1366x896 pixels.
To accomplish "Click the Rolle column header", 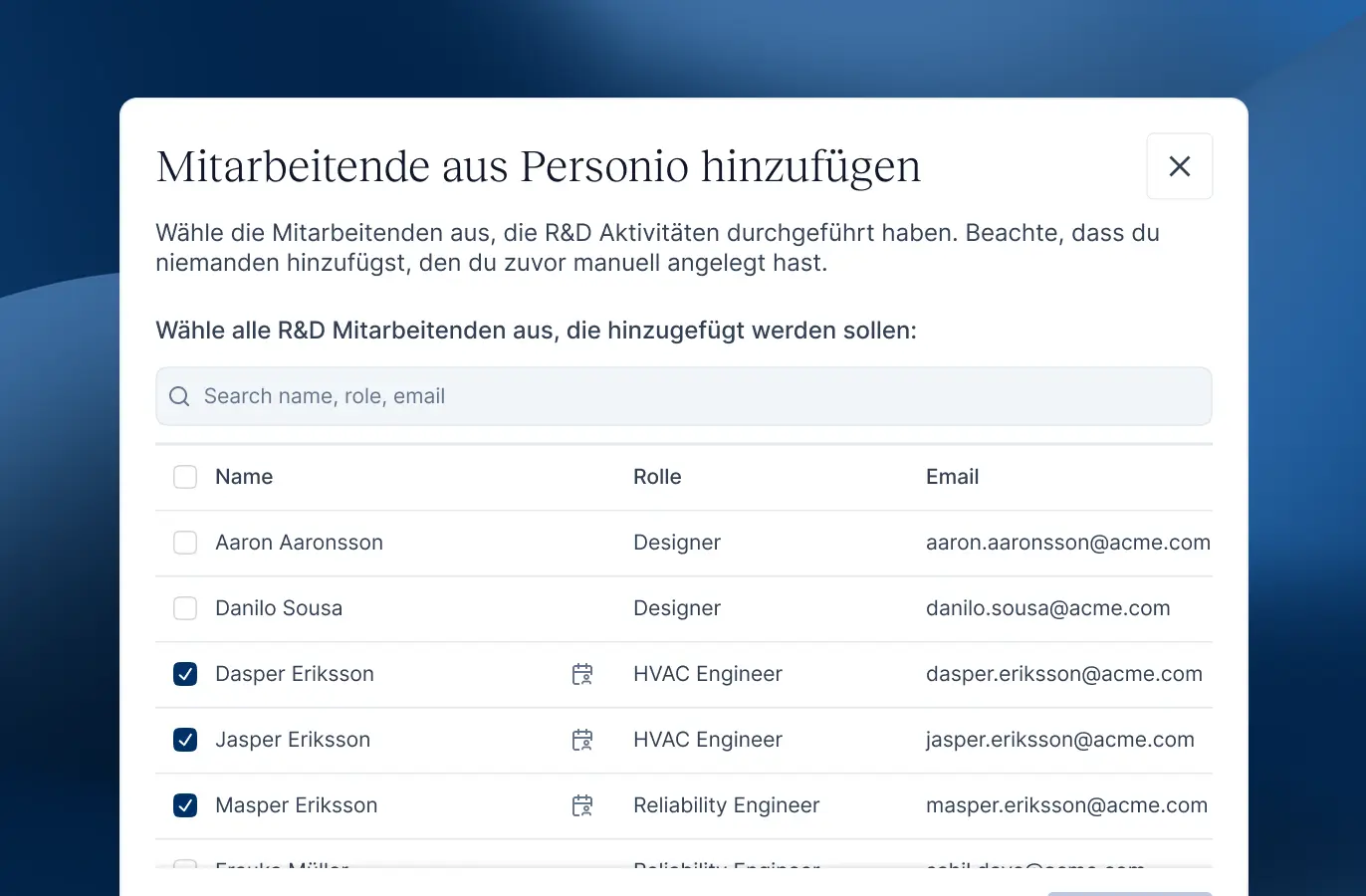I will pyautogui.click(x=657, y=477).
